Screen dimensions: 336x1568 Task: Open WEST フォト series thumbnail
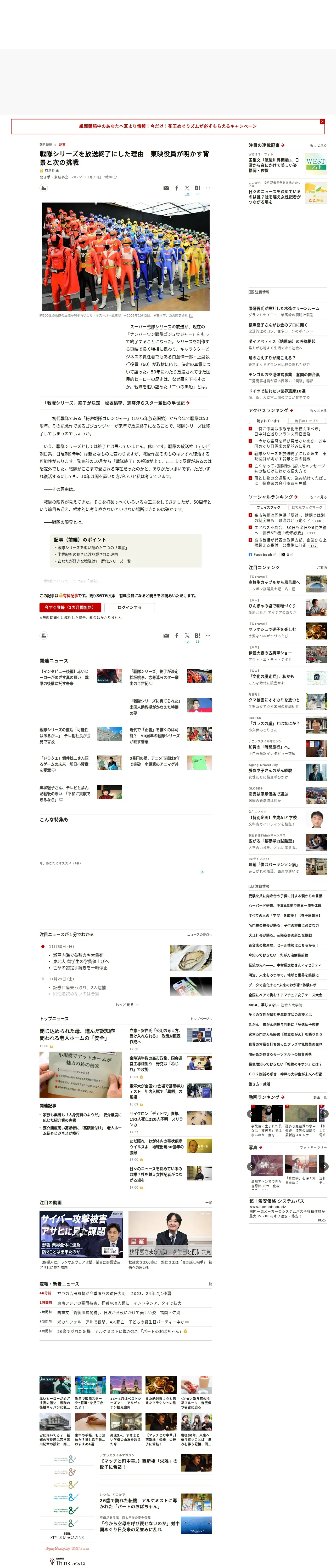(x=315, y=164)
